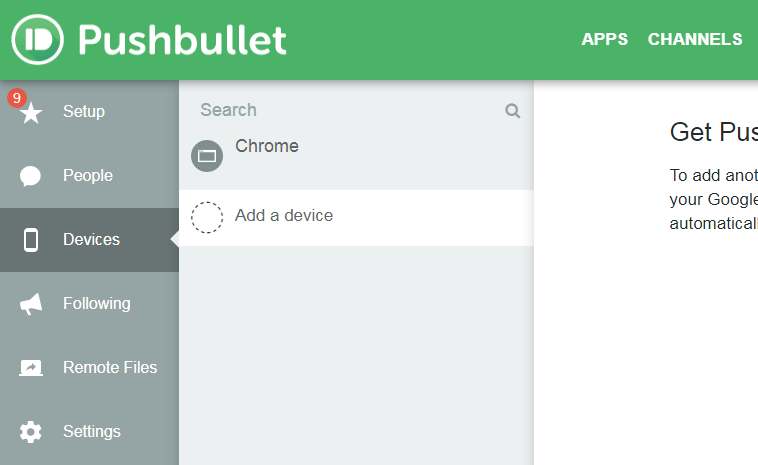Open the APPS menu

605,40
